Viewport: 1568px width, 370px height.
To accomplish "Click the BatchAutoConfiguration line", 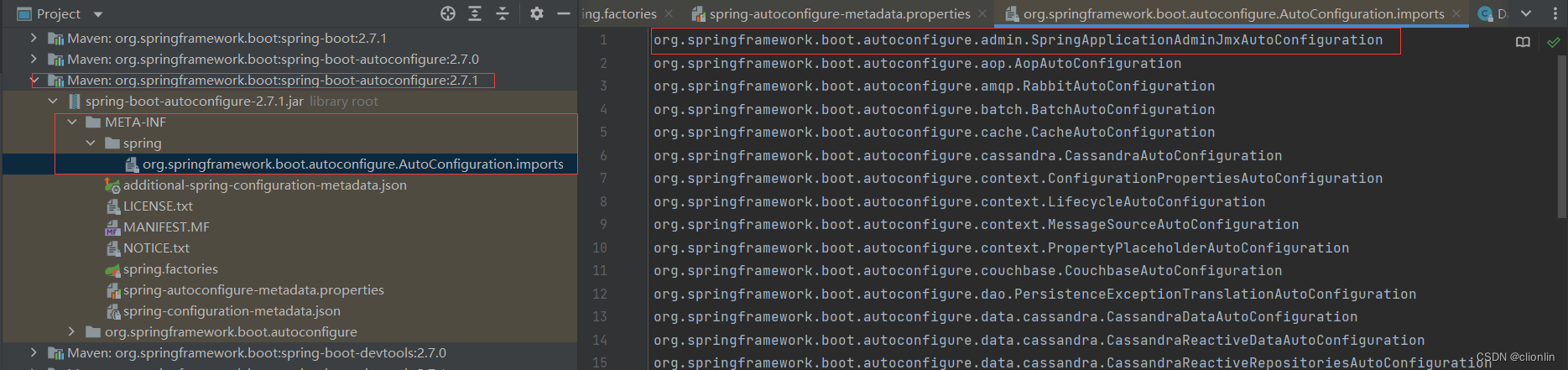I will click(934, 109).
